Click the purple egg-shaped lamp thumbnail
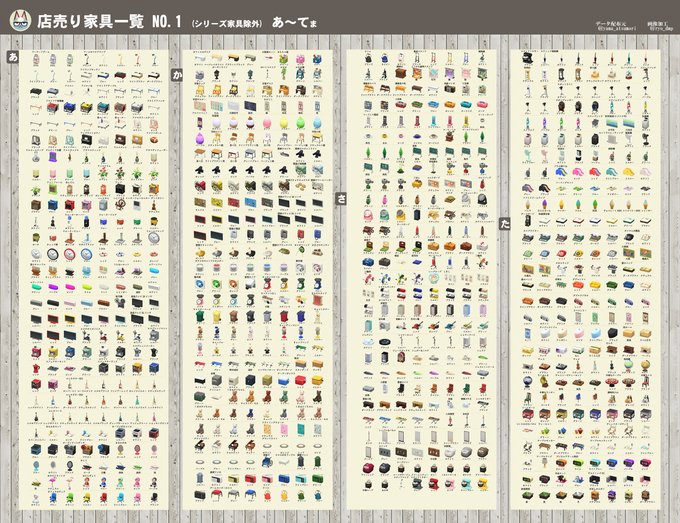The height and width of the screenshot is (523, 680). coord(199,139)
